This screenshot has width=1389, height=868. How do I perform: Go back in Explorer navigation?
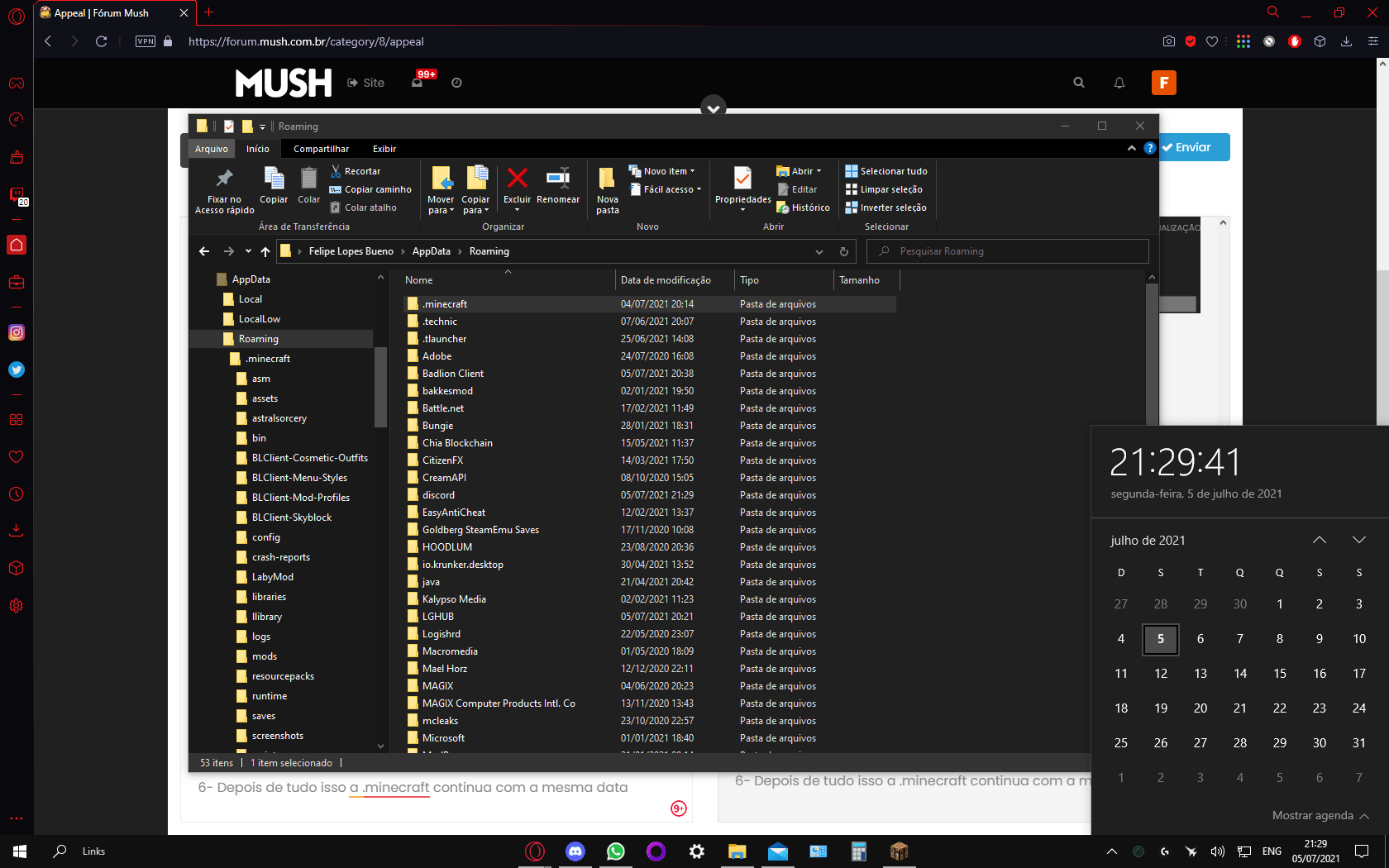[x=204, y=251]
